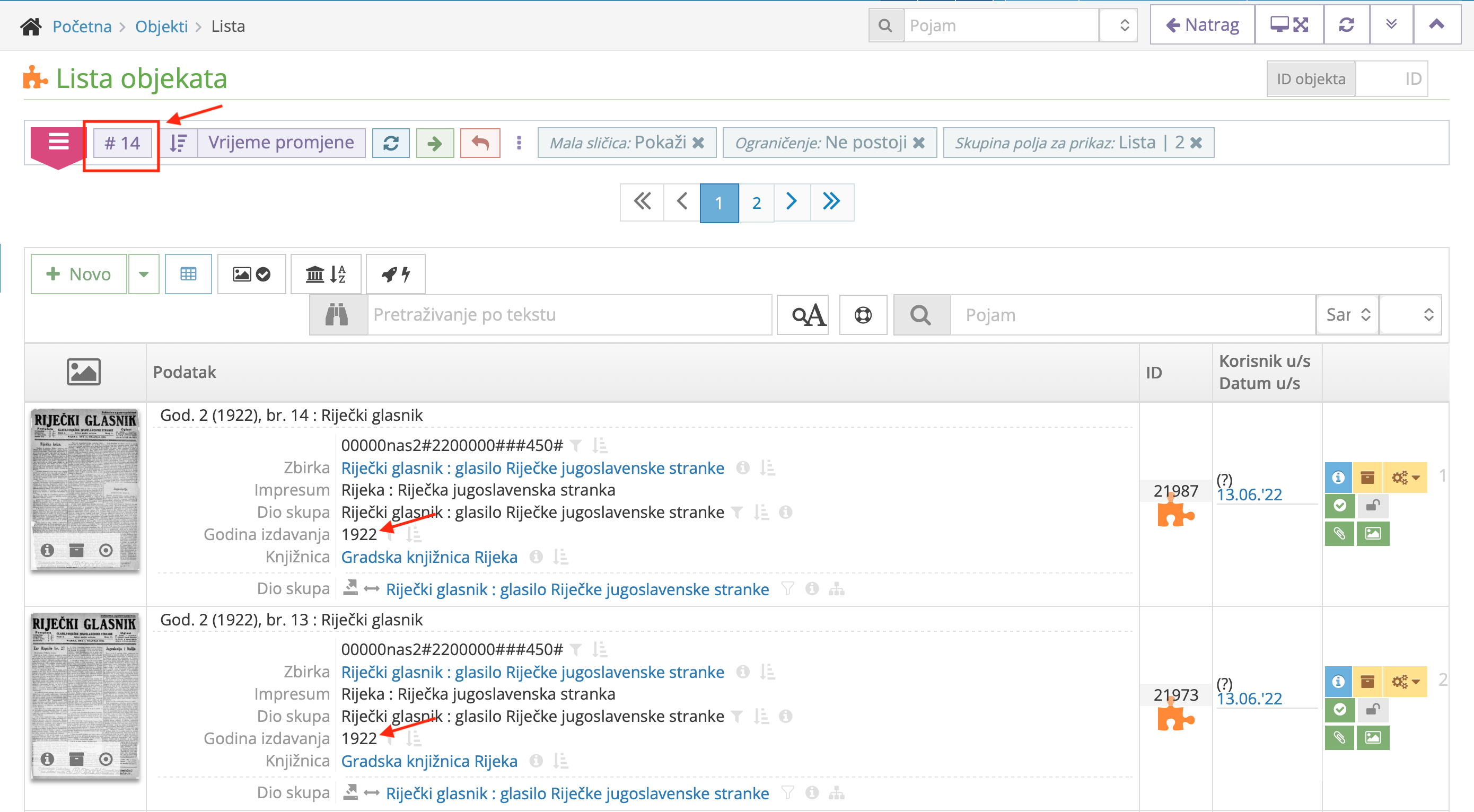The image size is (1474, 812).
Task: Click the filter bar refresh icon
Action: point(391,143)
